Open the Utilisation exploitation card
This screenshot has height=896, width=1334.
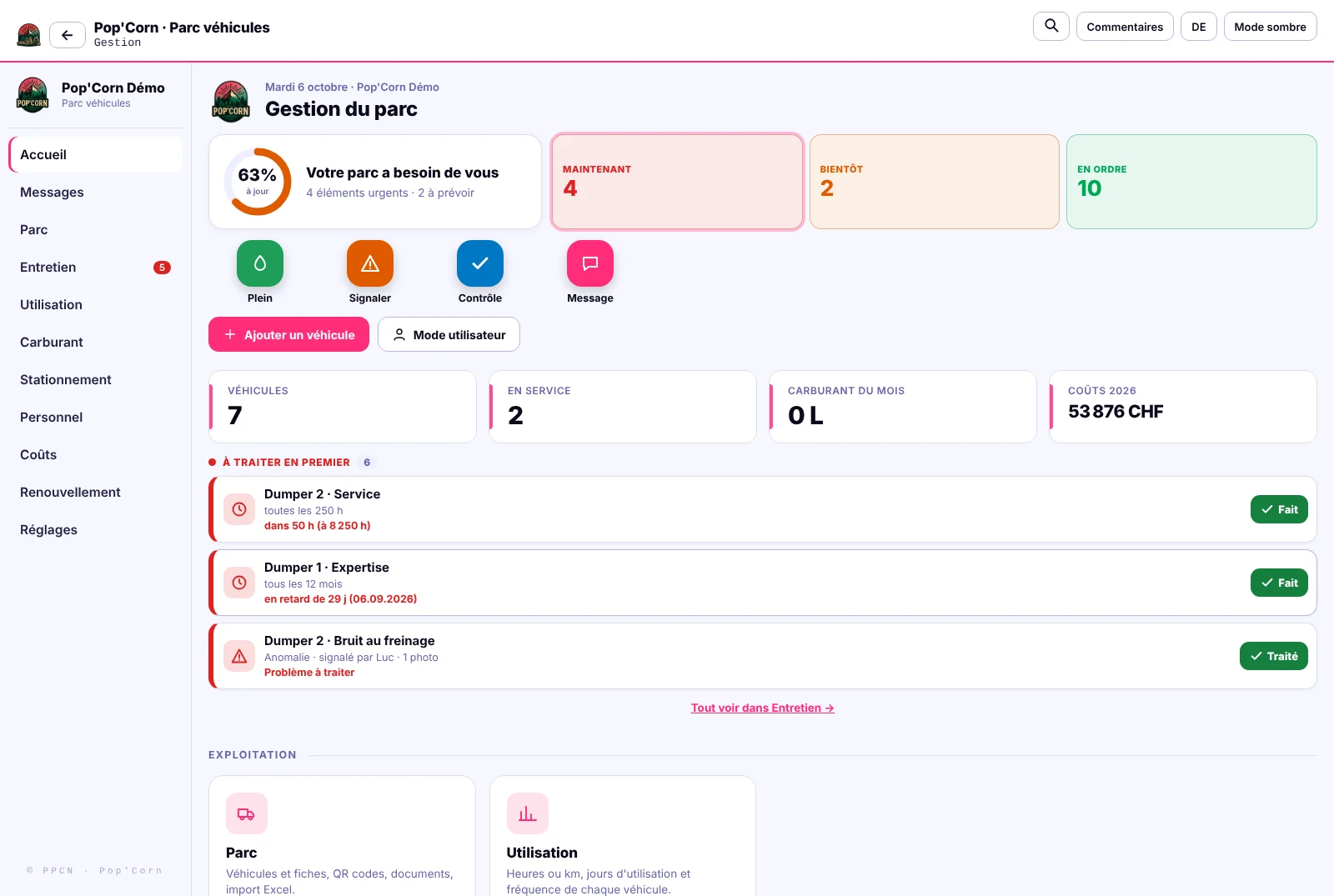click(623, 836)
